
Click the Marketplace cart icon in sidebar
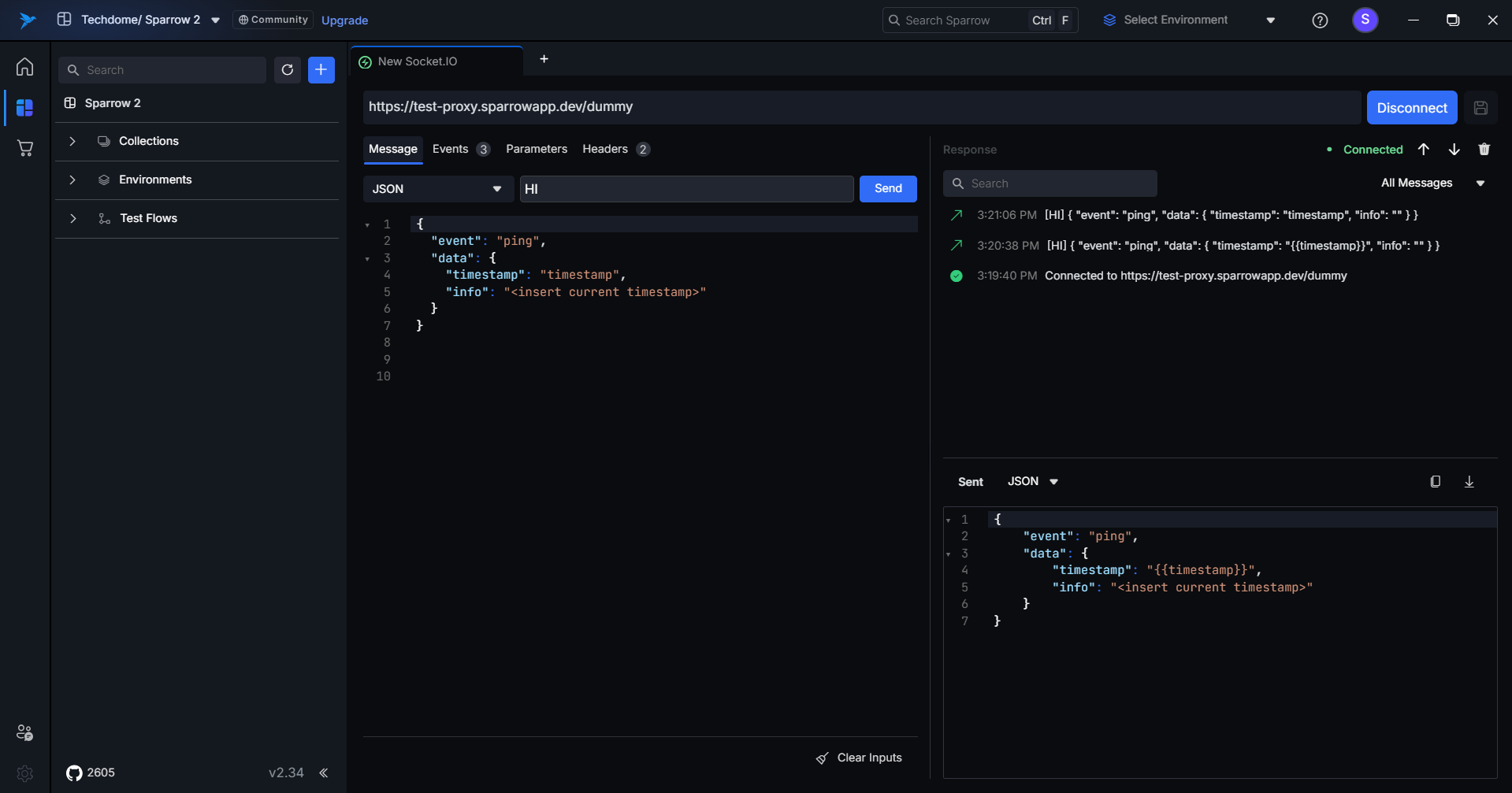click(x=24, y=148)
